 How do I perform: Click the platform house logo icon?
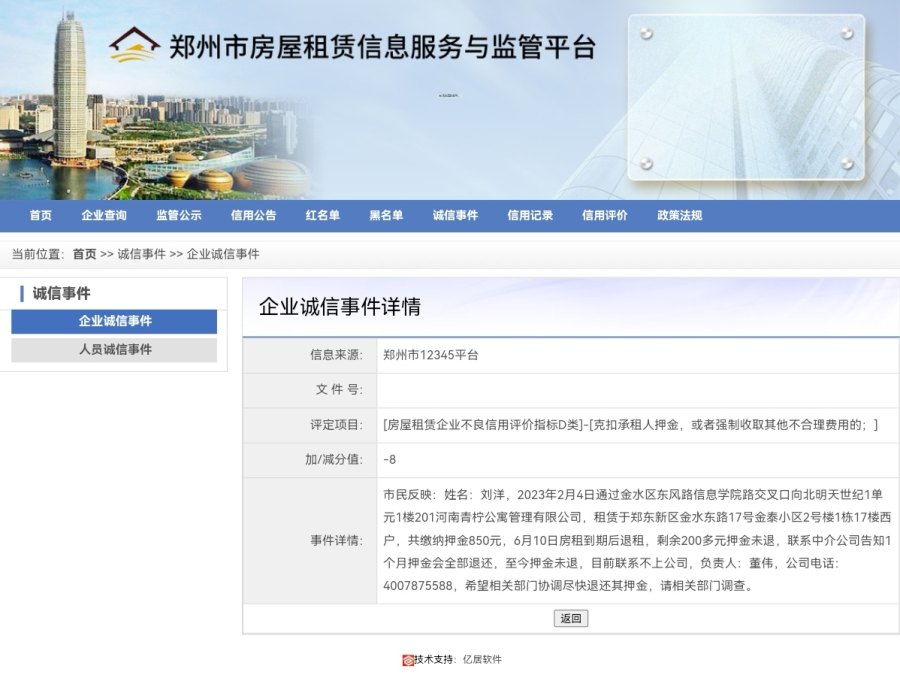tap(135, 45)
